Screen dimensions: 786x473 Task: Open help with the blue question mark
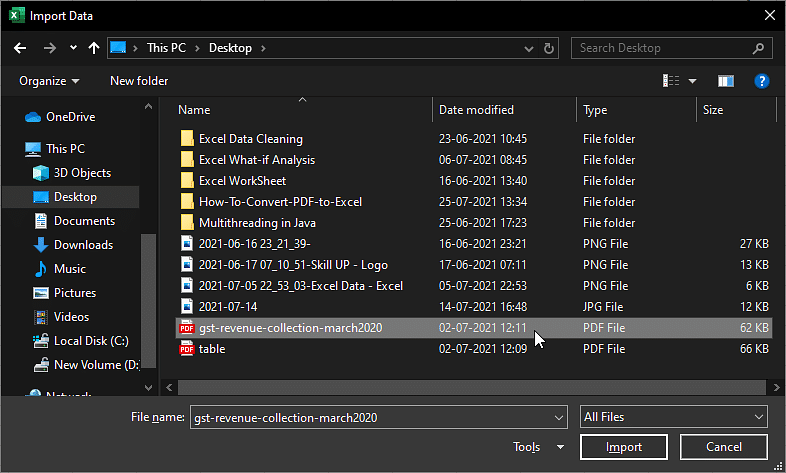pos(761,81)
